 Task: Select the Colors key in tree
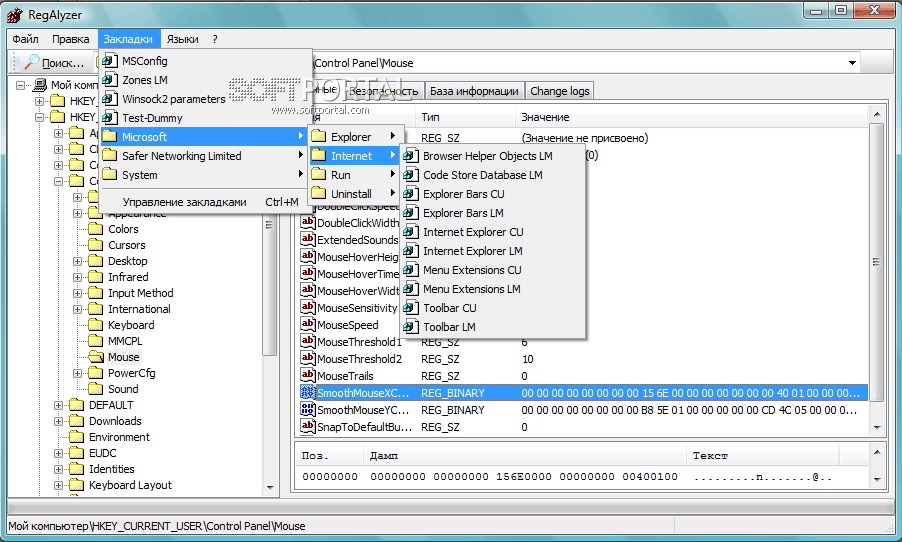(x=123, y=229)
